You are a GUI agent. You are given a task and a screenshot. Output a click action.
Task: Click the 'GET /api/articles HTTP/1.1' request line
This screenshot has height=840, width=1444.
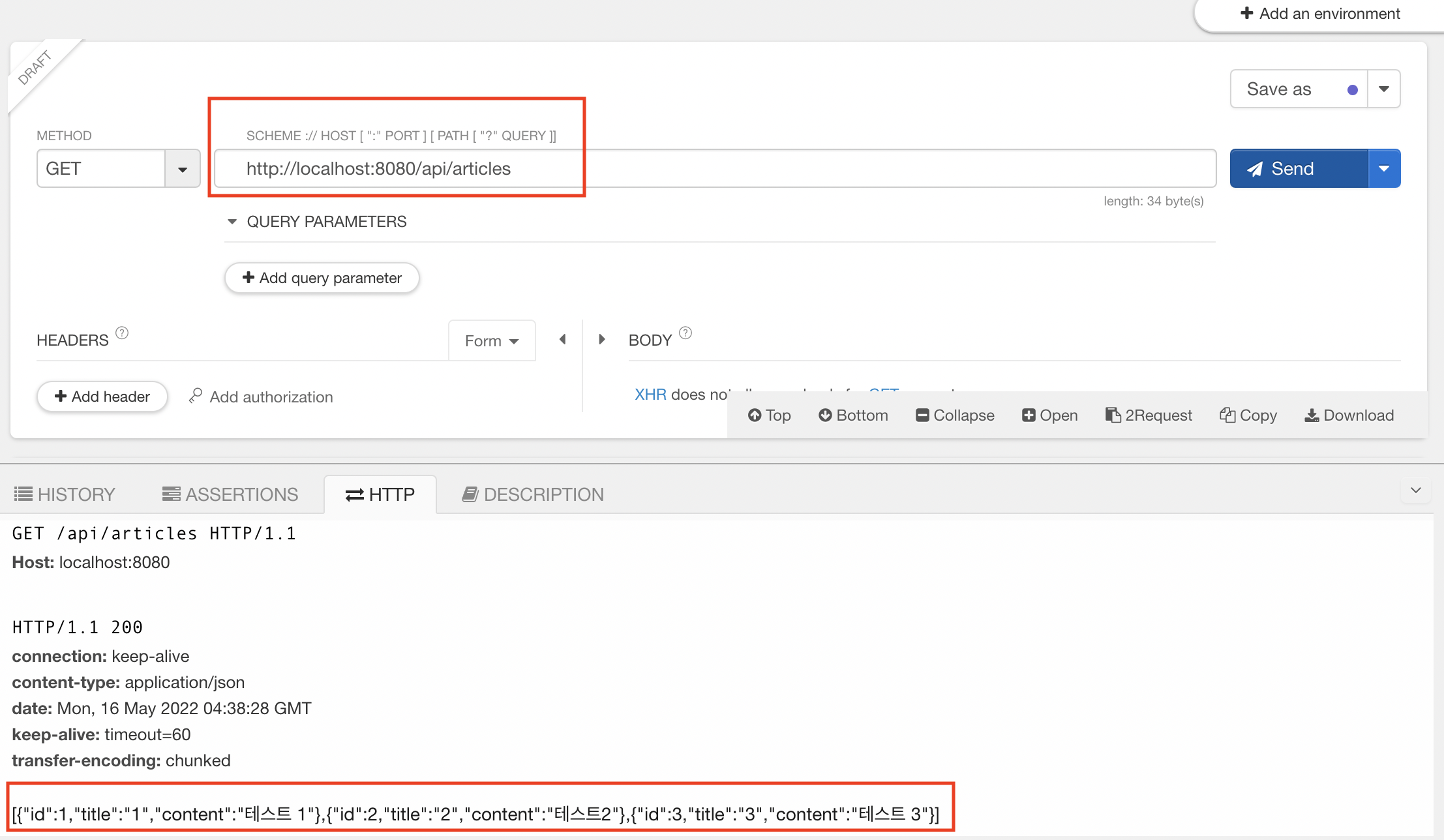pos(154,533)
